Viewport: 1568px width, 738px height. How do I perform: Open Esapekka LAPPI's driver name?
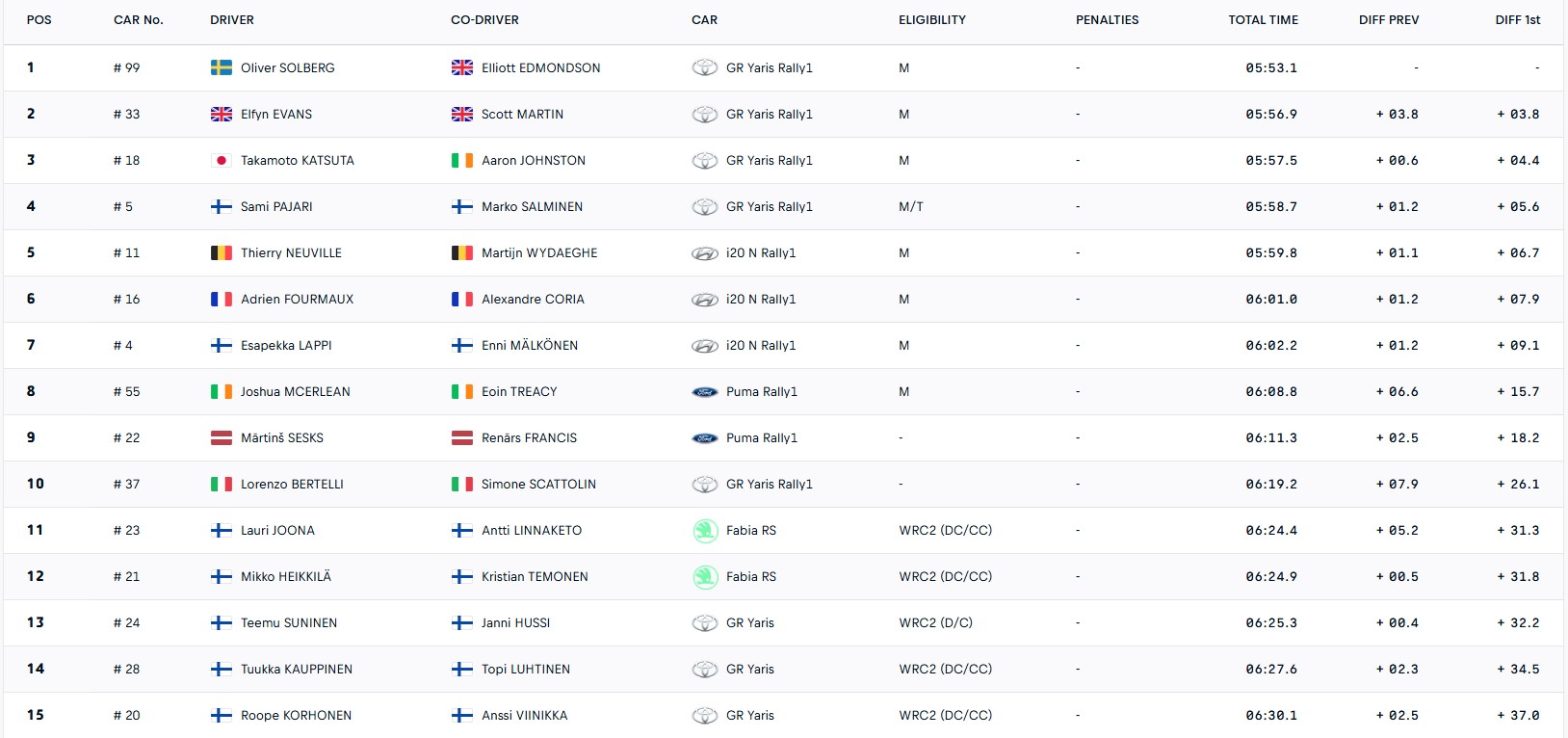pos(286,345)
